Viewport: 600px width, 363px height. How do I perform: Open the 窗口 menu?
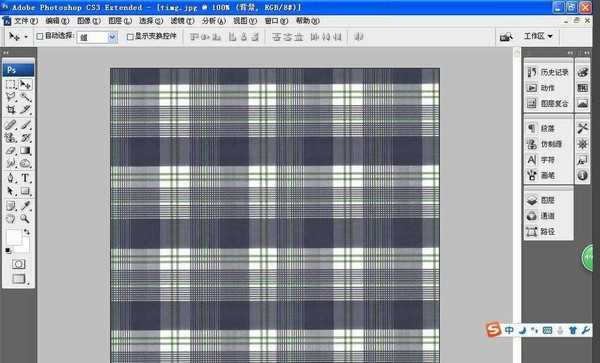(276, 21)
